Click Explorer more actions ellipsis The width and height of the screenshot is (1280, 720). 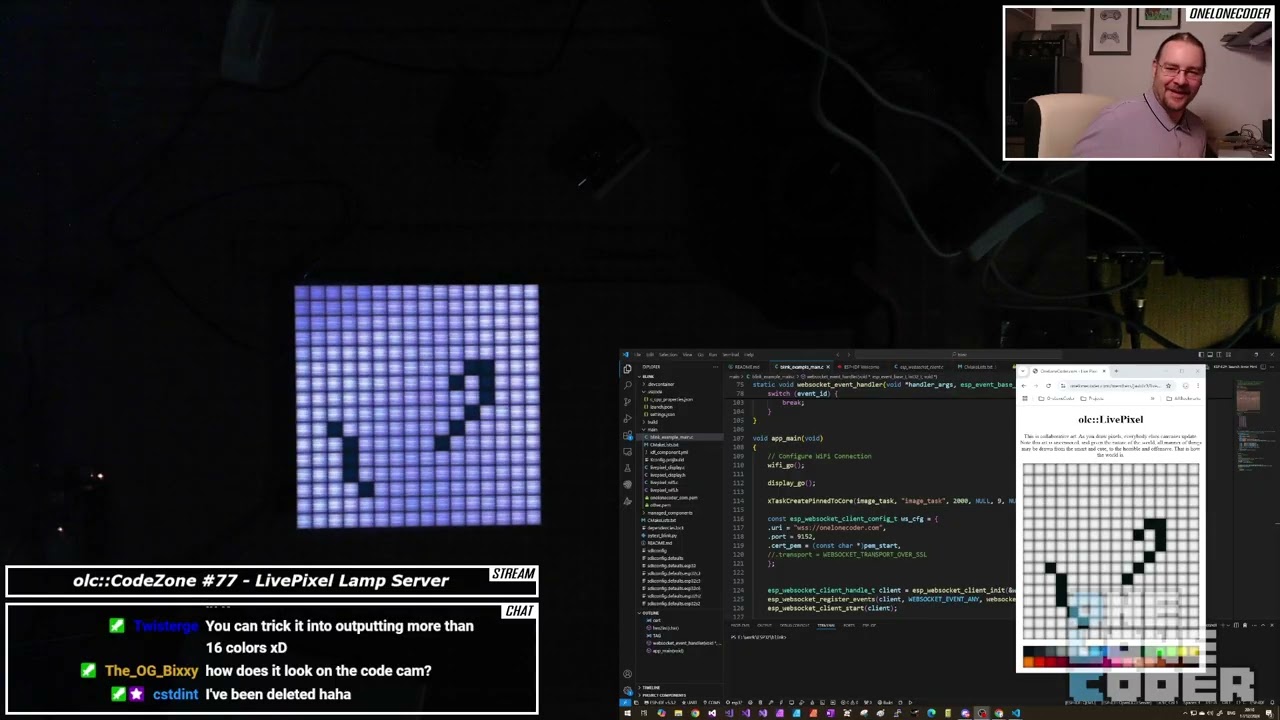(715, 367)
